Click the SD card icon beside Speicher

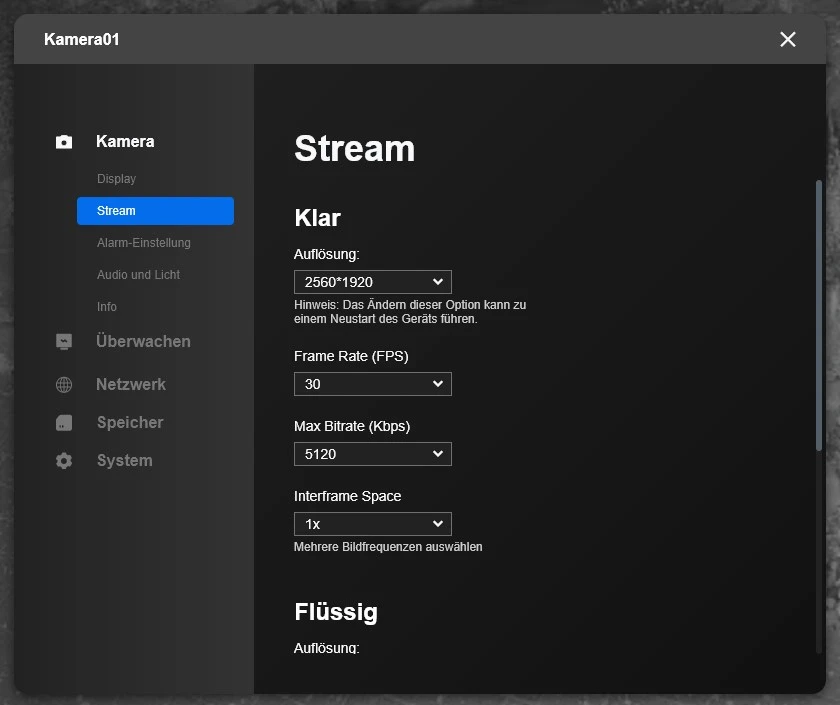(x=64, y=423)
